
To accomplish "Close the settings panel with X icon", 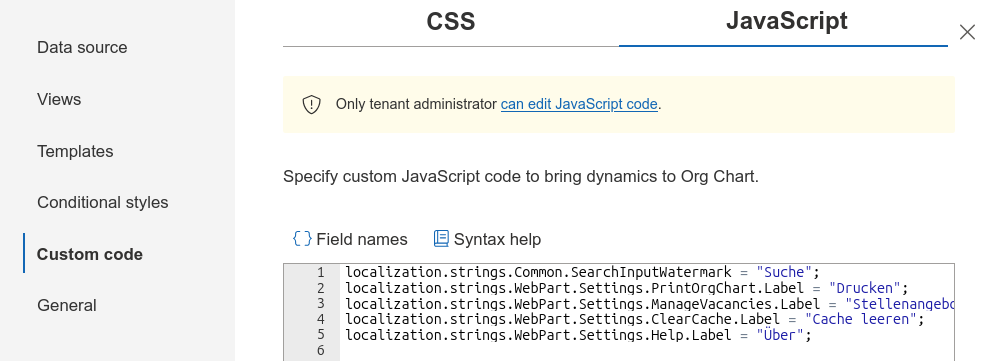I will click(967, 32).
